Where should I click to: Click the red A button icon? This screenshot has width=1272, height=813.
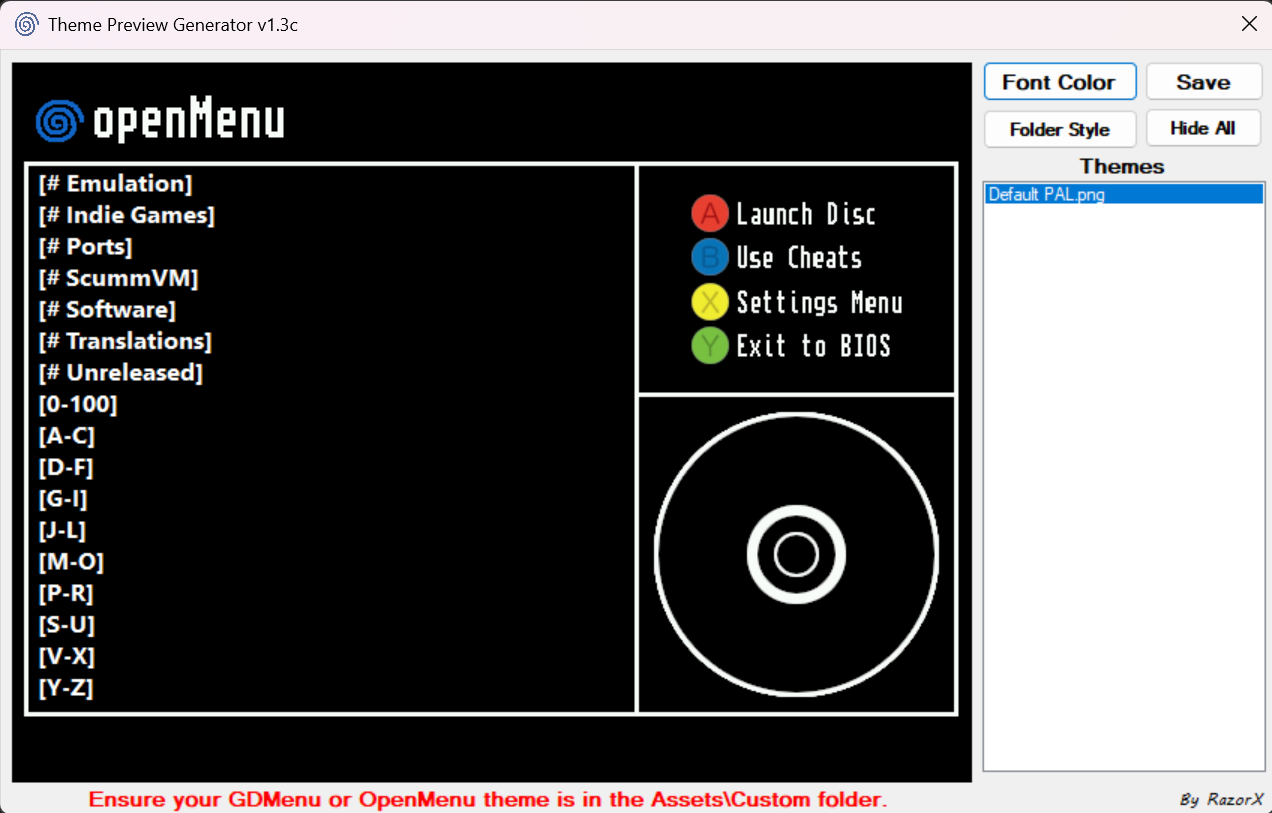click(x=709, y=214)
